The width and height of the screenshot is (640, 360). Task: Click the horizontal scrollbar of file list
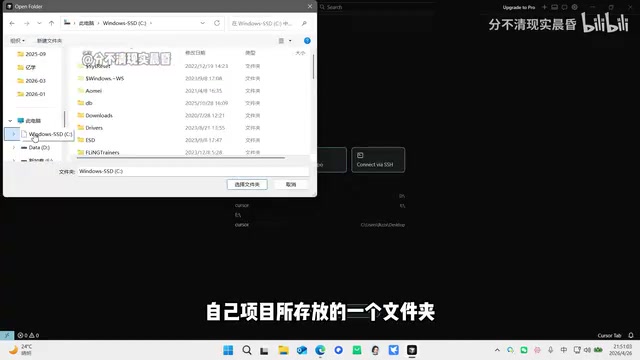pos(182,157)
